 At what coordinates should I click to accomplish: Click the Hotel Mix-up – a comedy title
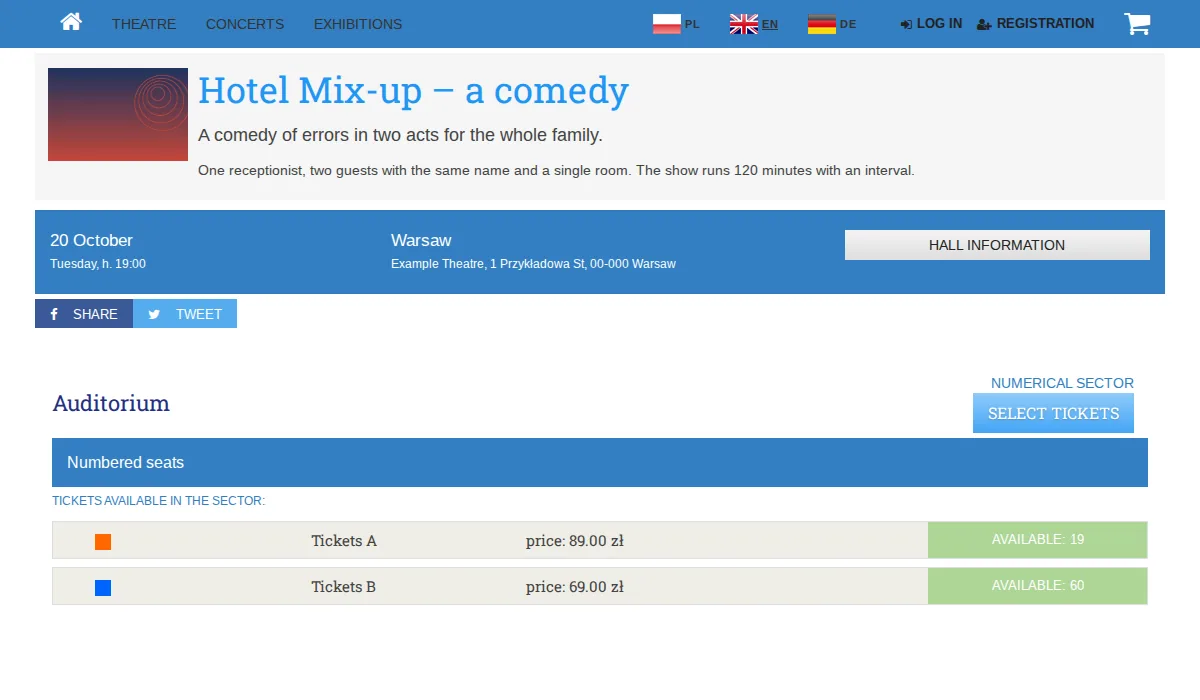[x=413, y=90]
